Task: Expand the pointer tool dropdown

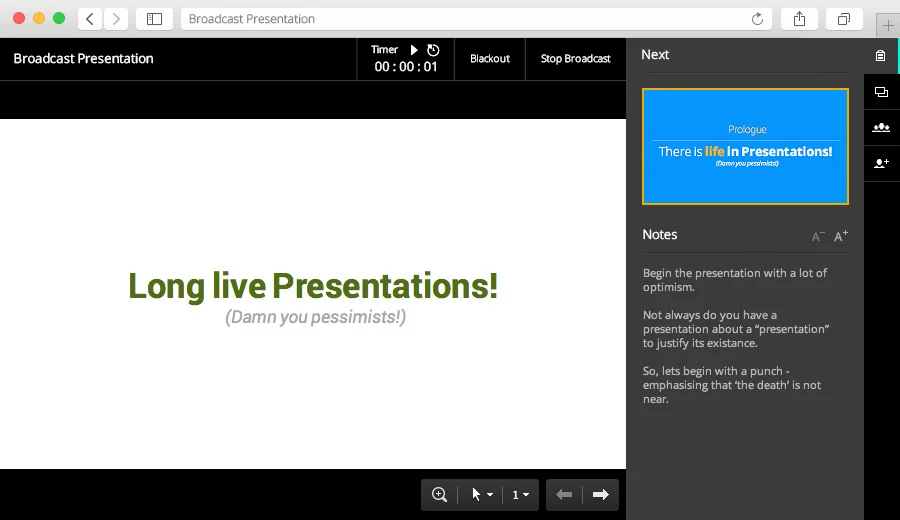Action: [x=482, y=494]
